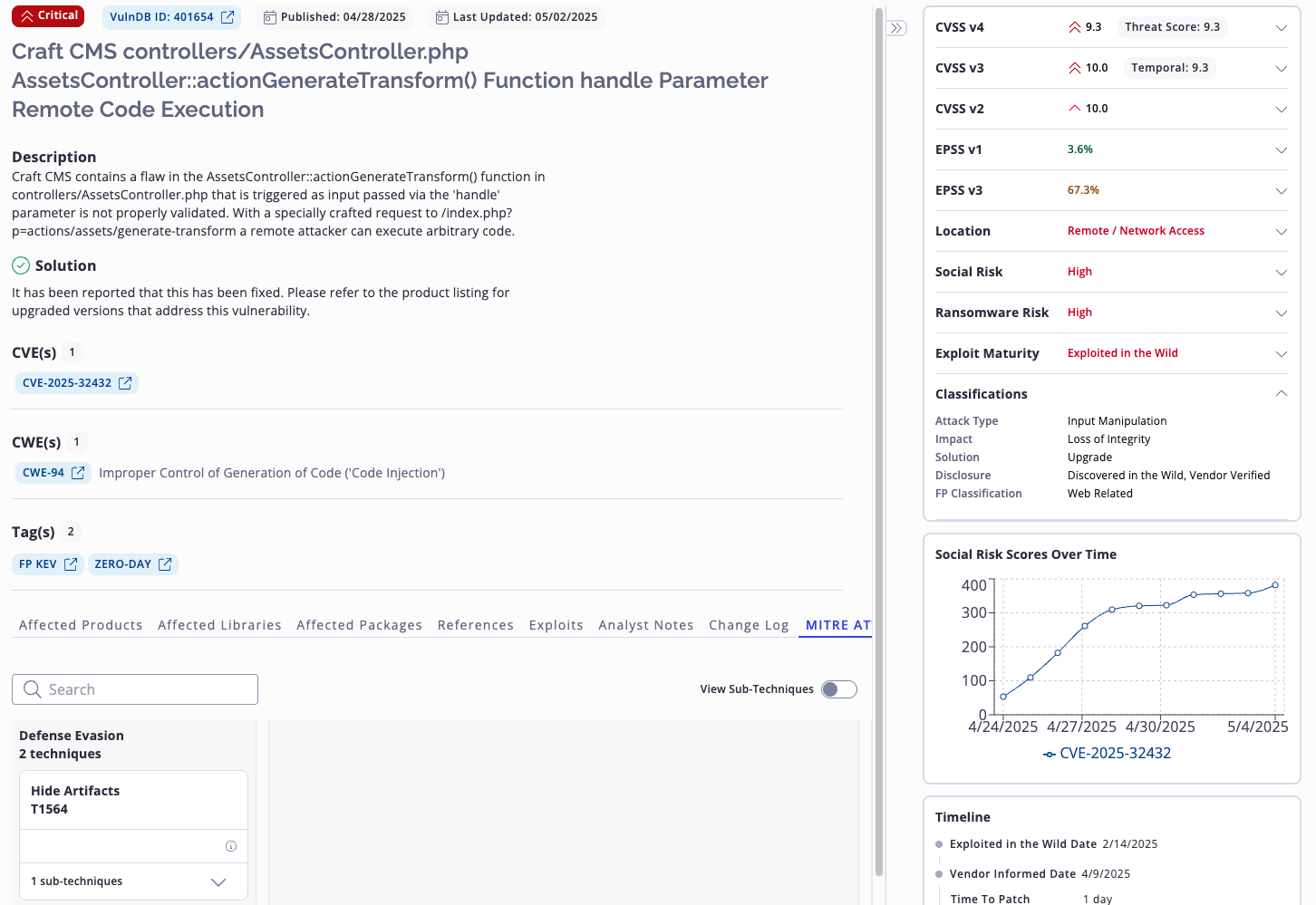The width and height of the screenshot is (1316, 905).
Task: Collapse the Classifications section
Action: click(x=1282, y=393)
